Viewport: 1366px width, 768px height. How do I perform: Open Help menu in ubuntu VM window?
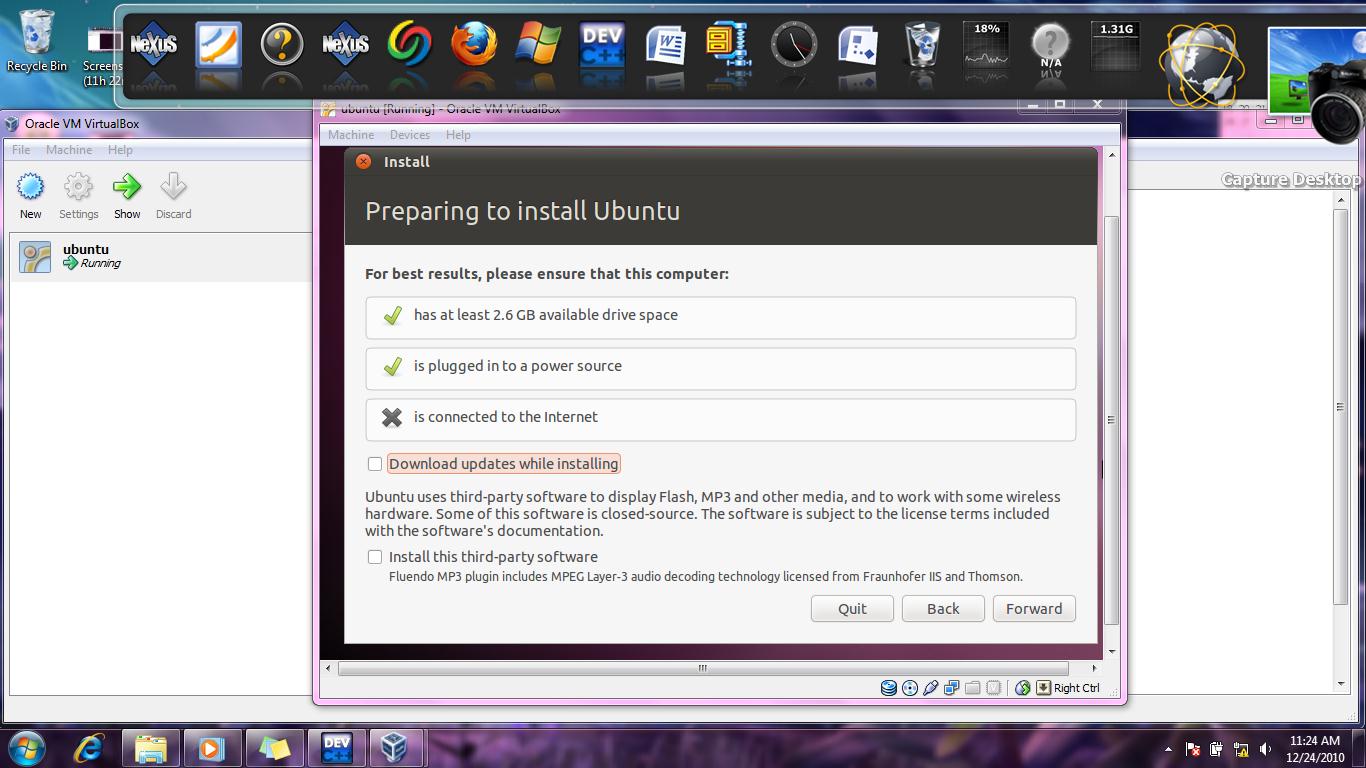(458, 135)
